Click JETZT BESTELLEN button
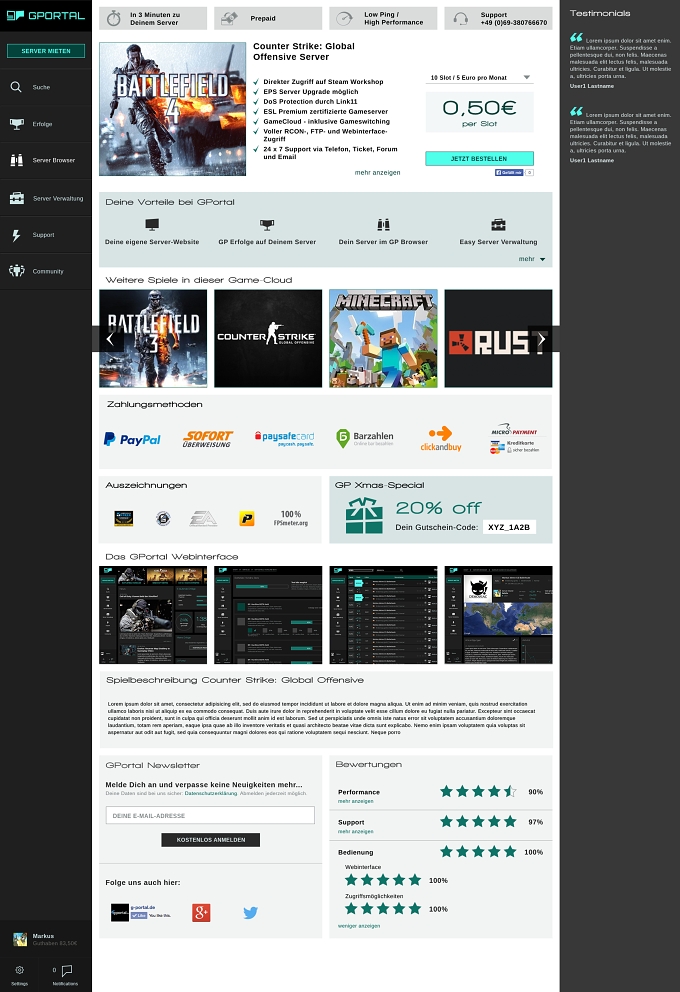The height and width of the screenshot is (992, 680). (479, 158)
